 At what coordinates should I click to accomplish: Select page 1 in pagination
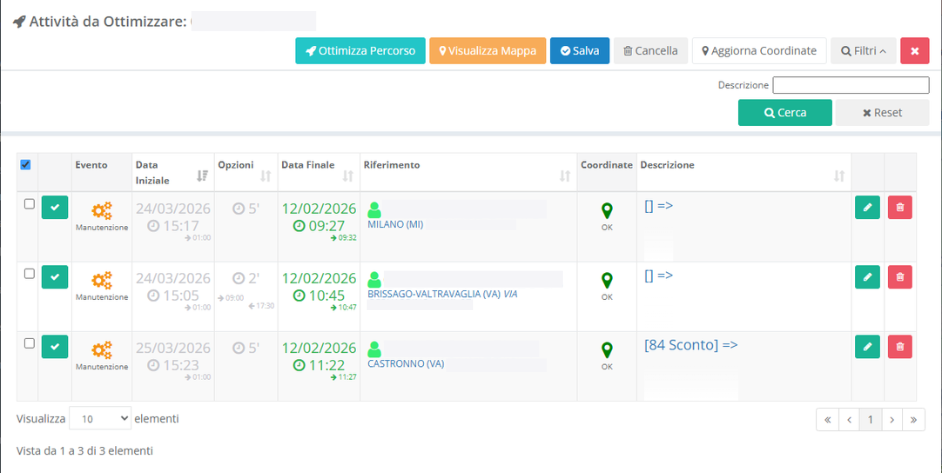click(x=870, y=420)
